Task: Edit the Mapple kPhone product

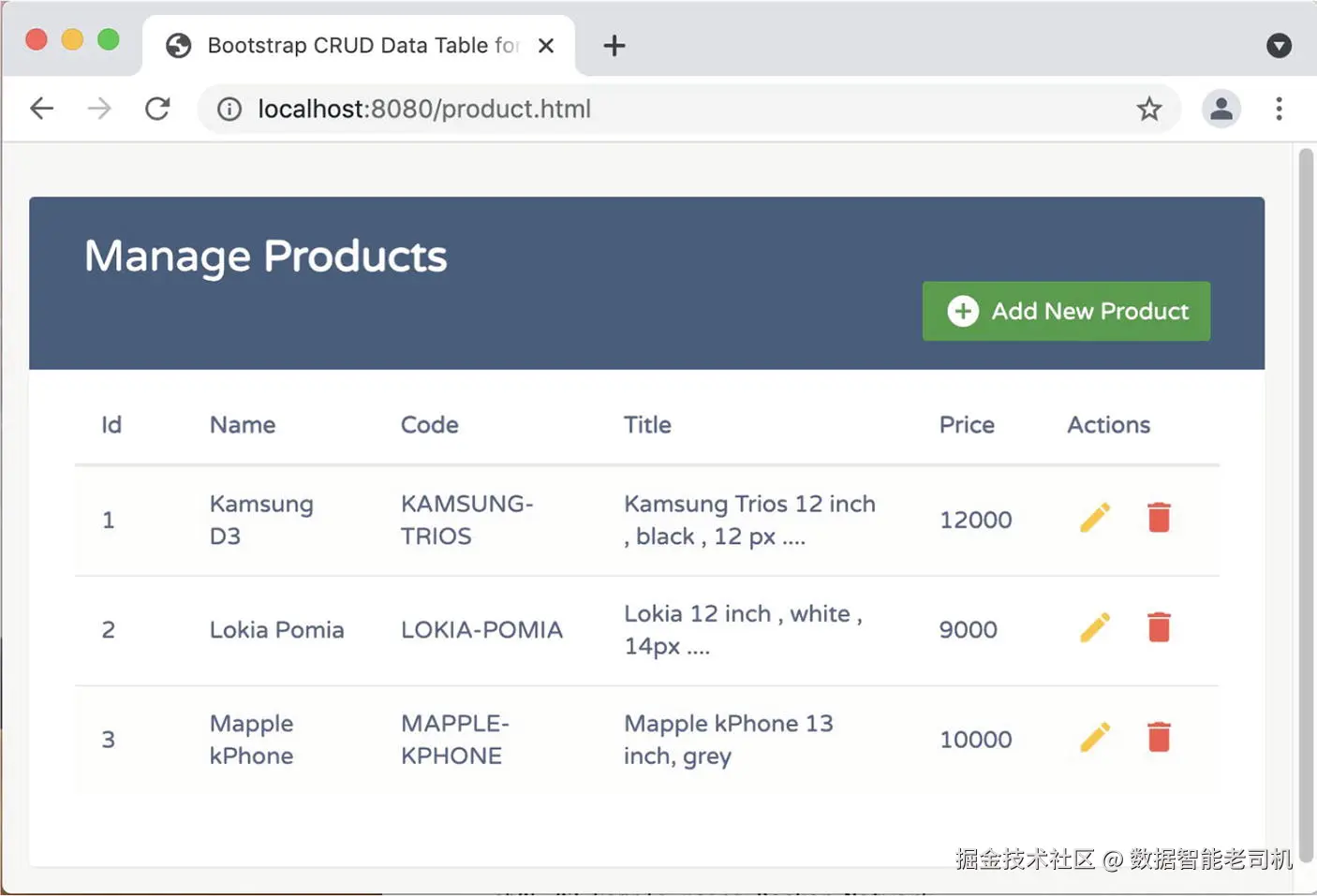Action: pyautogui.click(x=1095, y=738)
